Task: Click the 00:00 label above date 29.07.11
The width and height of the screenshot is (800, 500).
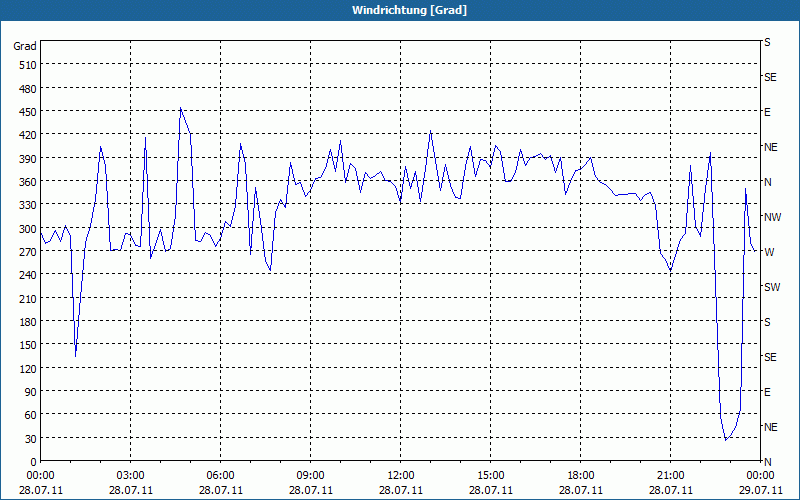Action: [x=760, y=476]
